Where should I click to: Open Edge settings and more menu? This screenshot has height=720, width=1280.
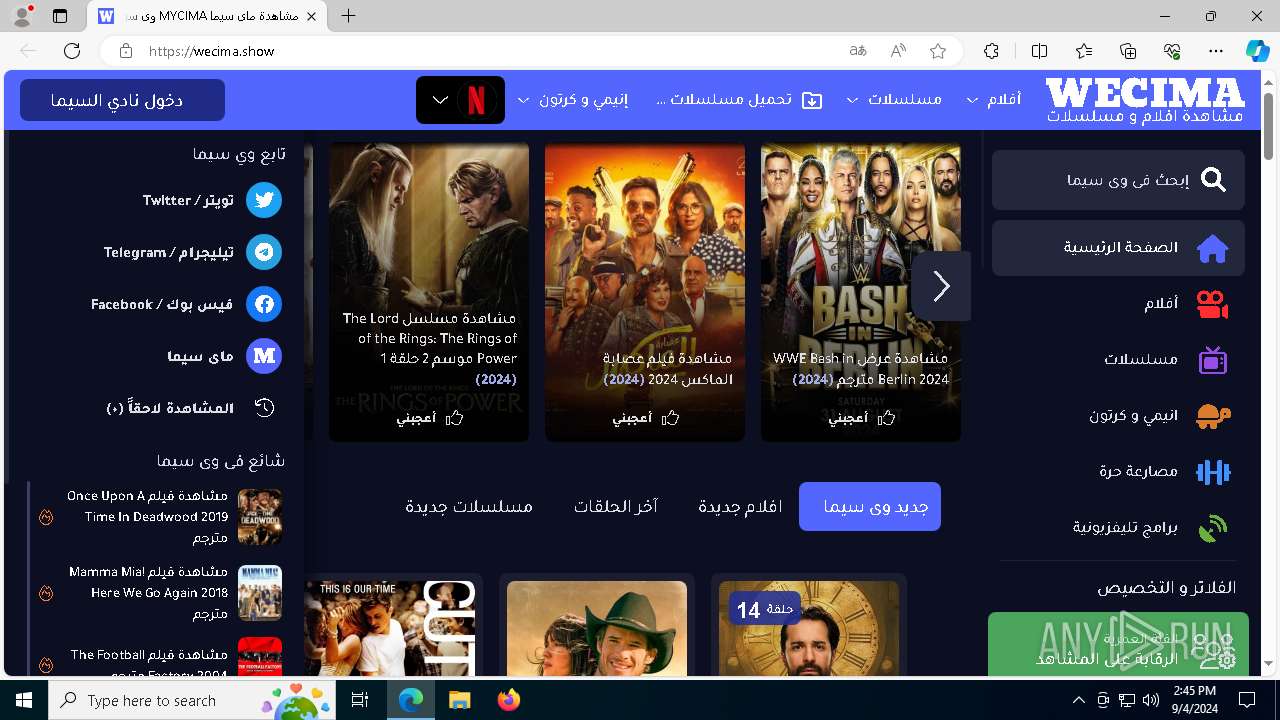[1216, 51]
